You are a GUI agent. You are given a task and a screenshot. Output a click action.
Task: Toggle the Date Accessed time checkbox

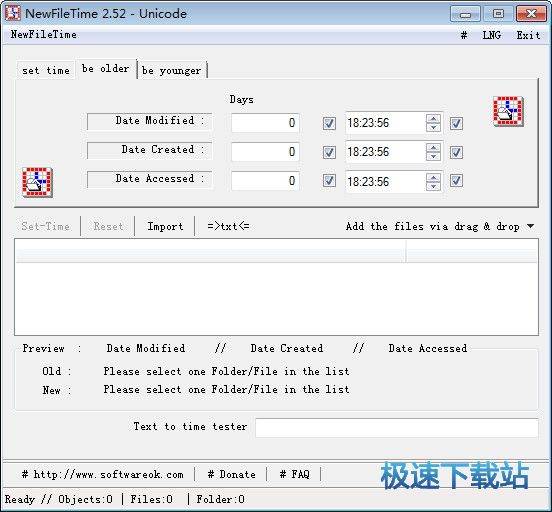(456, 180)
